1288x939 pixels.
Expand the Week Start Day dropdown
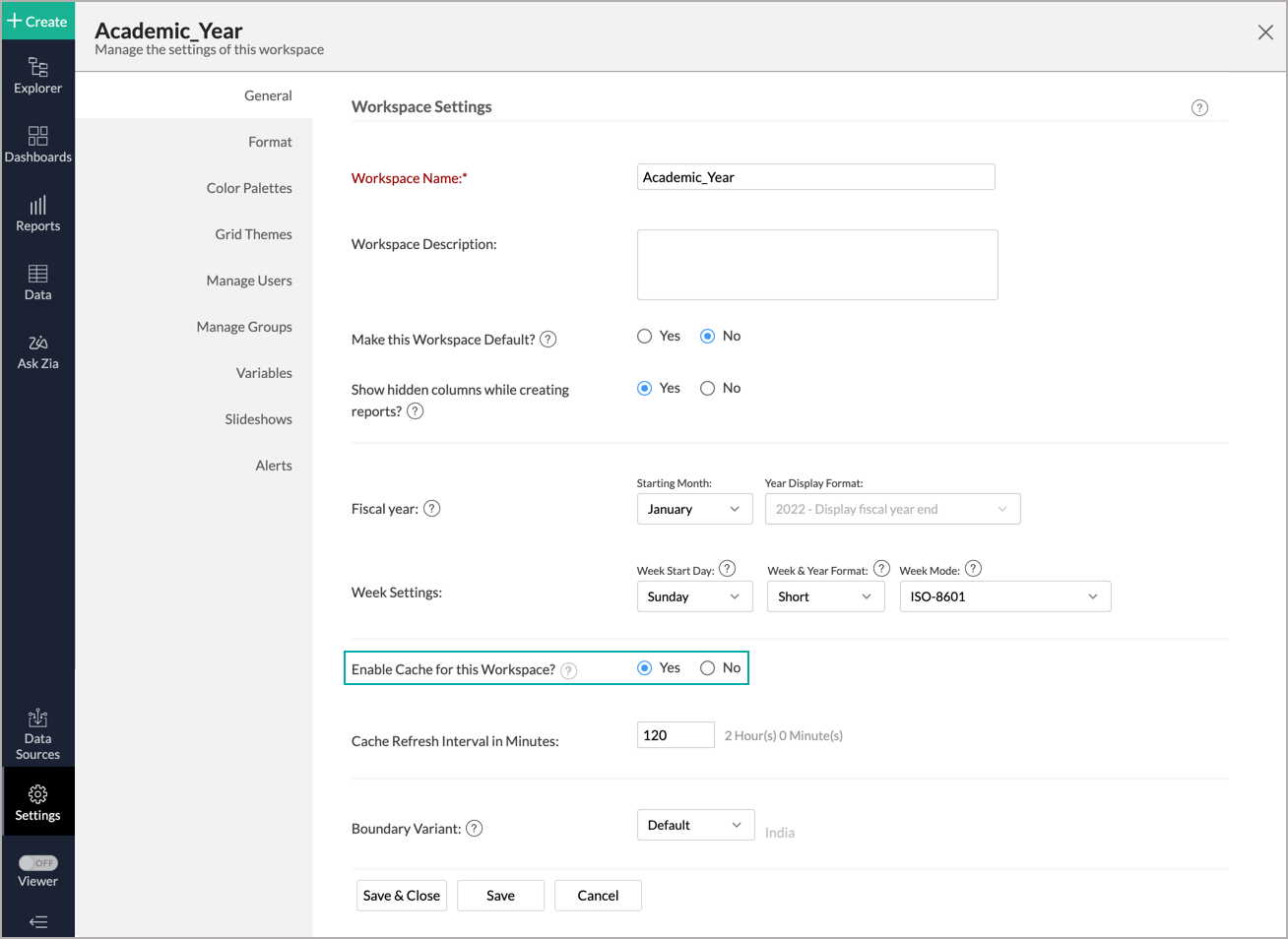tap(694, 596)
